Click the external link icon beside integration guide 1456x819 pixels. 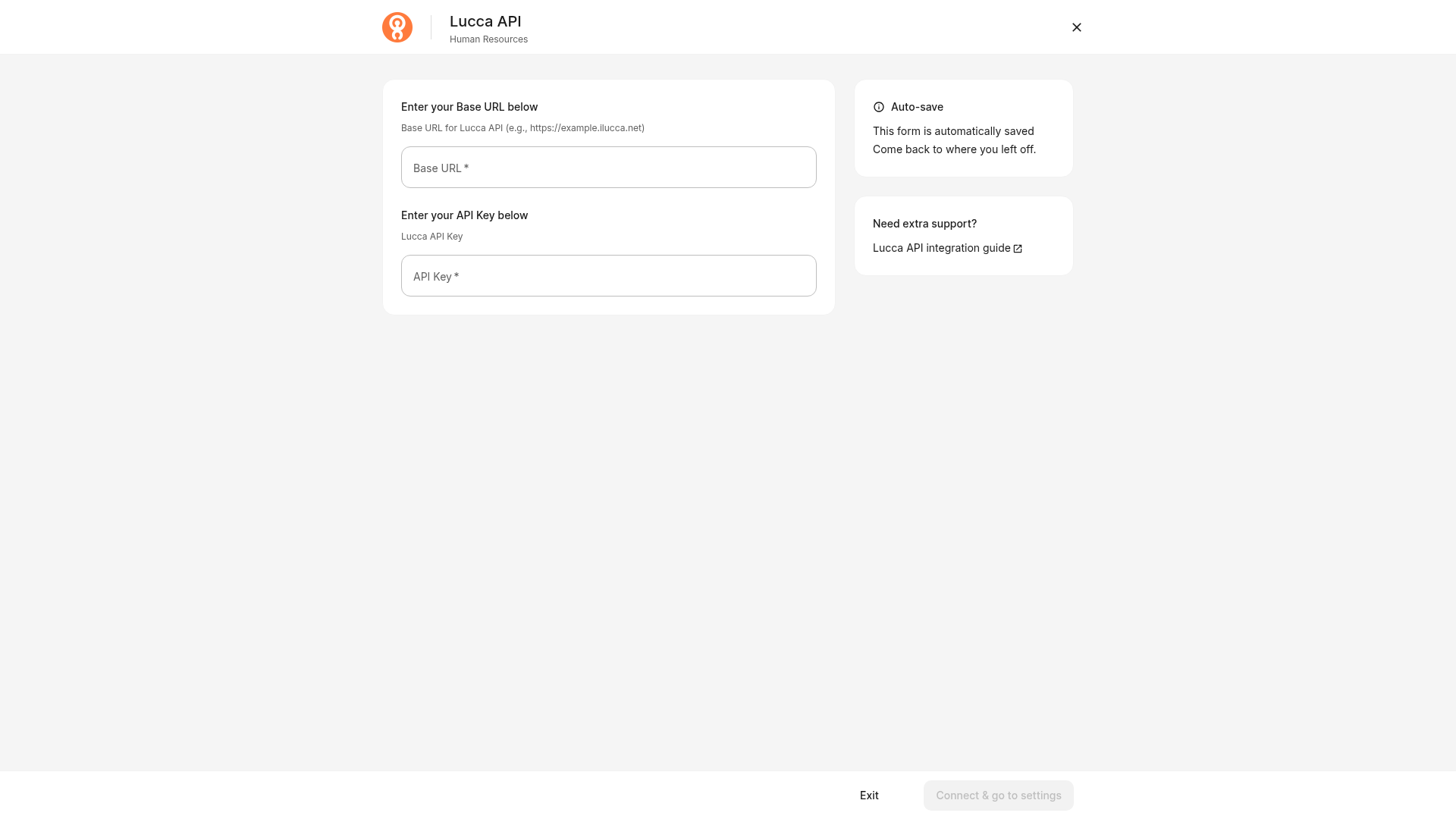pos(1018,249)
